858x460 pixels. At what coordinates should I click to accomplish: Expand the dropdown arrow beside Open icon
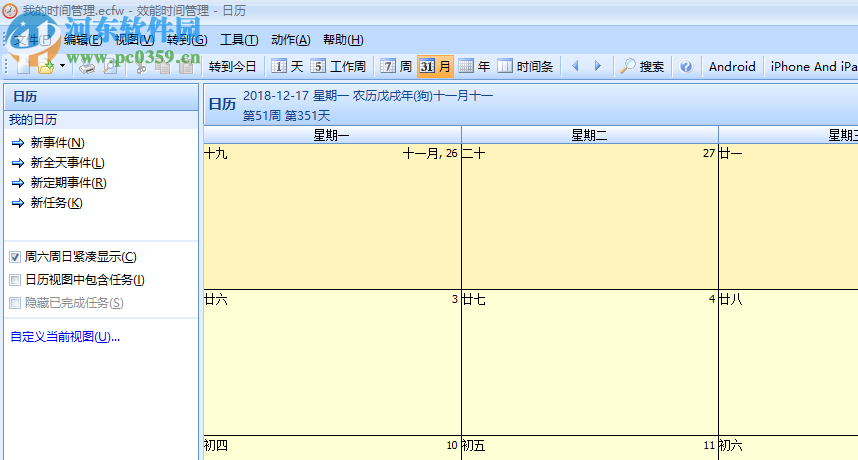[x=62, y=66]
